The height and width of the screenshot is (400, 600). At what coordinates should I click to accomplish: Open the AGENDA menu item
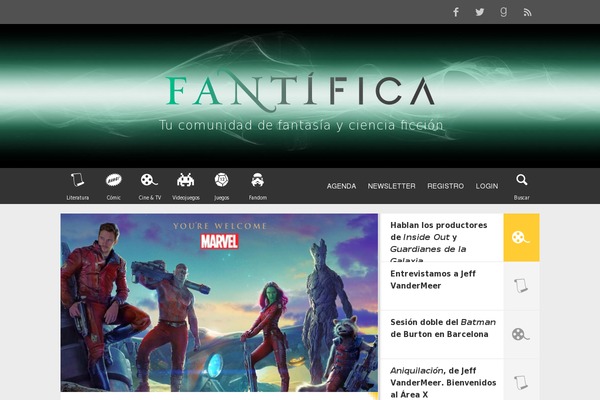(x=341, y=186)
